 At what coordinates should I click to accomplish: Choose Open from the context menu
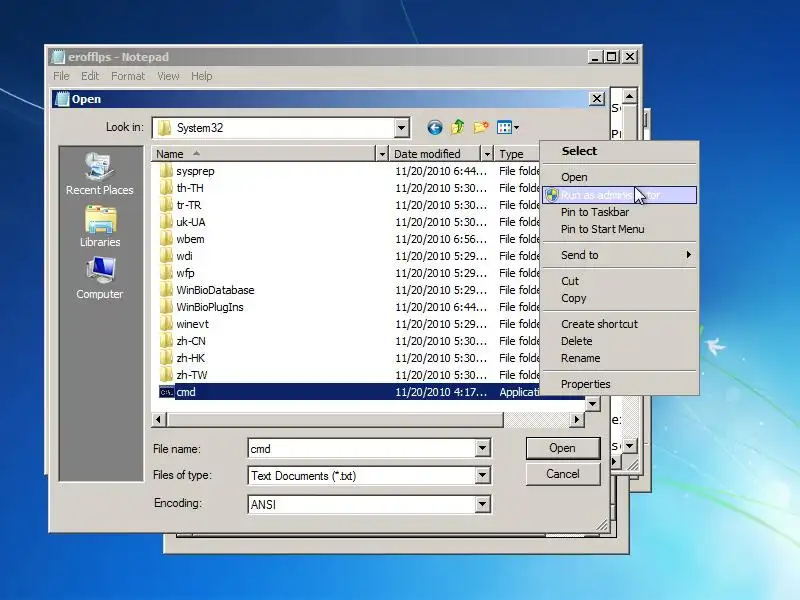619,177
